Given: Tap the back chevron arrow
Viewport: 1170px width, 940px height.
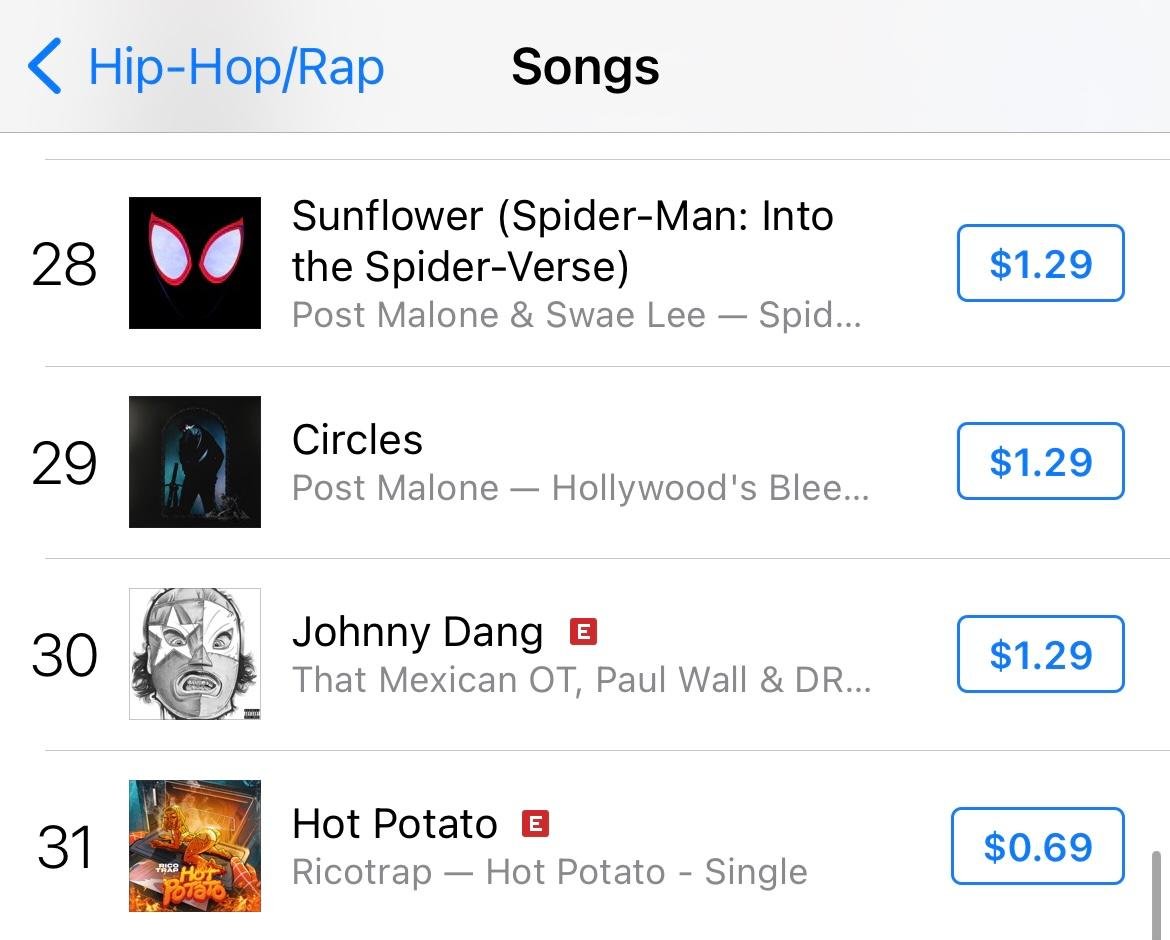Looking at the screenshot, I should pyautogui.click(x=45, y=67).
